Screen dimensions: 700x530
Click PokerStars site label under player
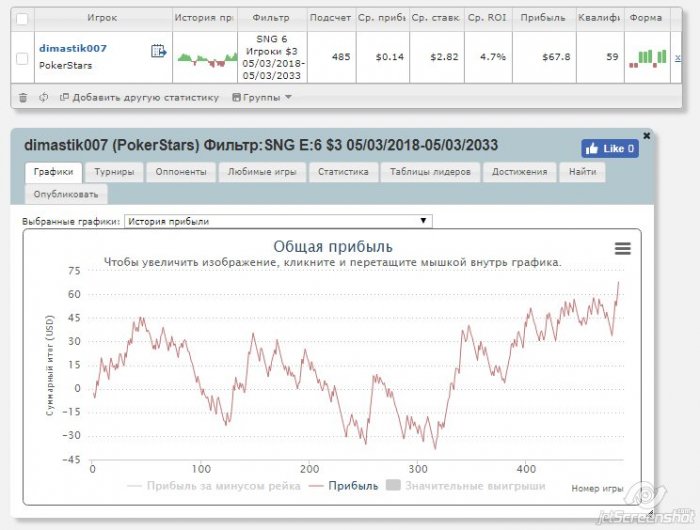pyautogui.click(x=66, y=66)
